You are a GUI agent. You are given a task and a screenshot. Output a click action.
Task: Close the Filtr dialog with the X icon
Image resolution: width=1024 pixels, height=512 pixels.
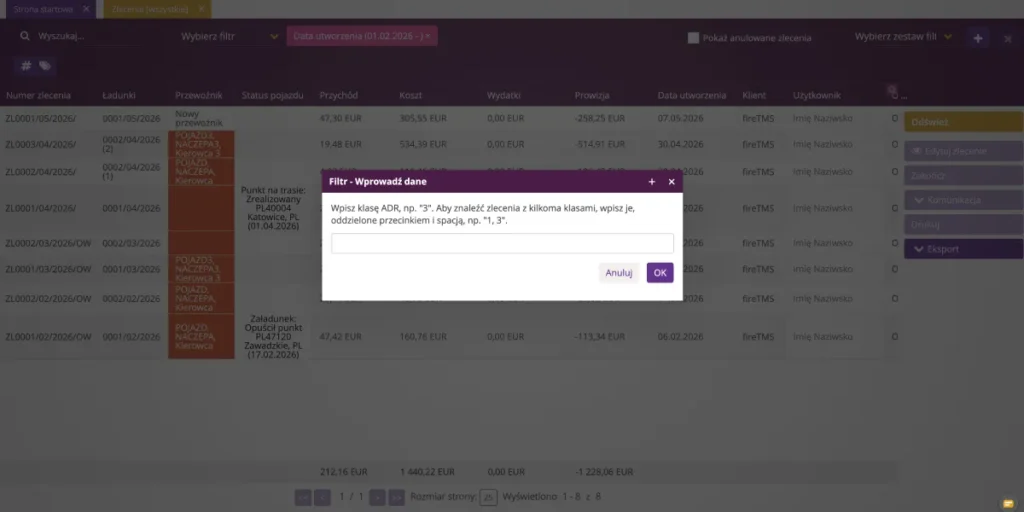671,182
